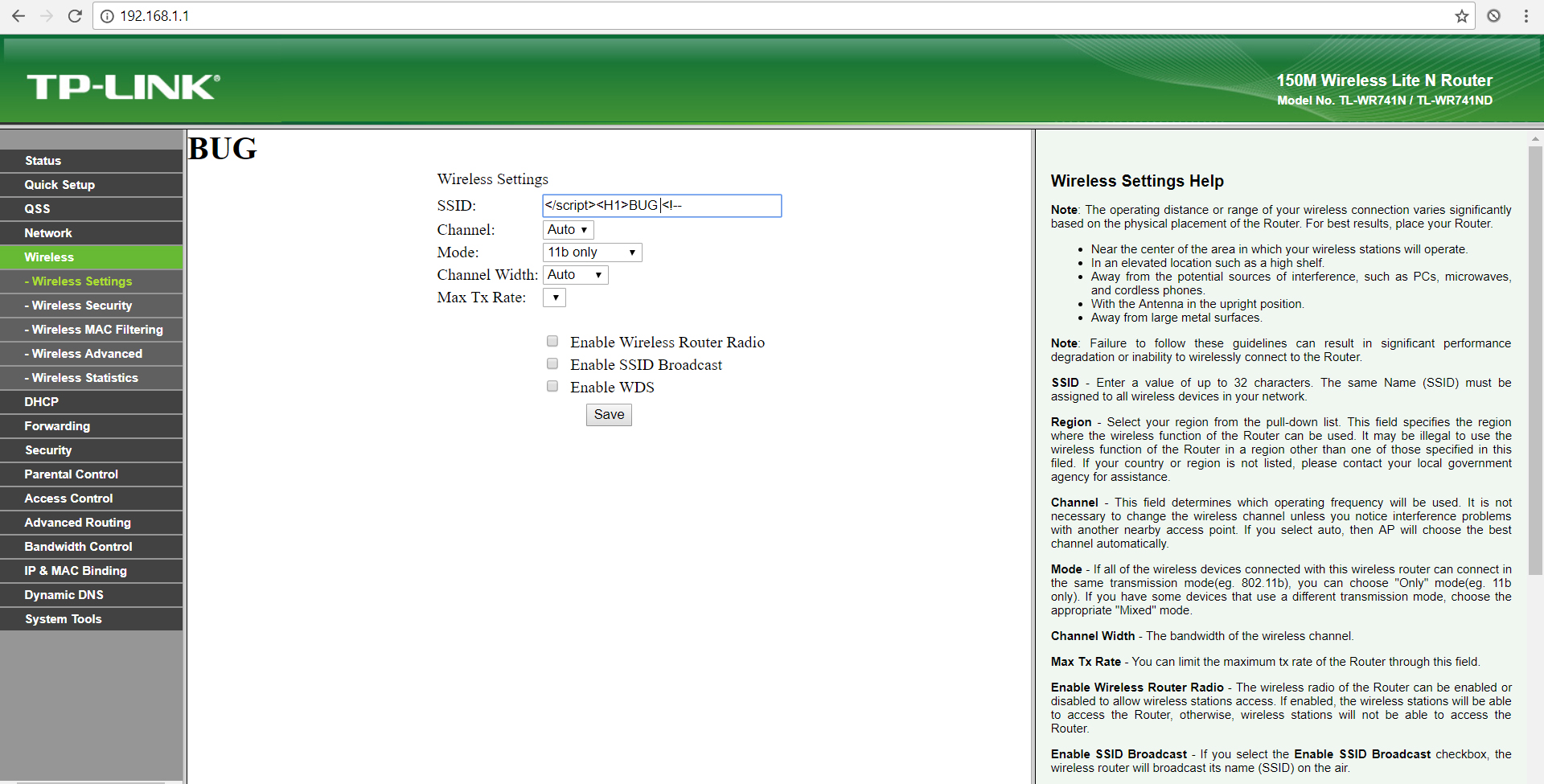The width and height of the screenshot is (1544, 784).
Task: Open the Forwarding menu item
Action: (x=92, y=426)
